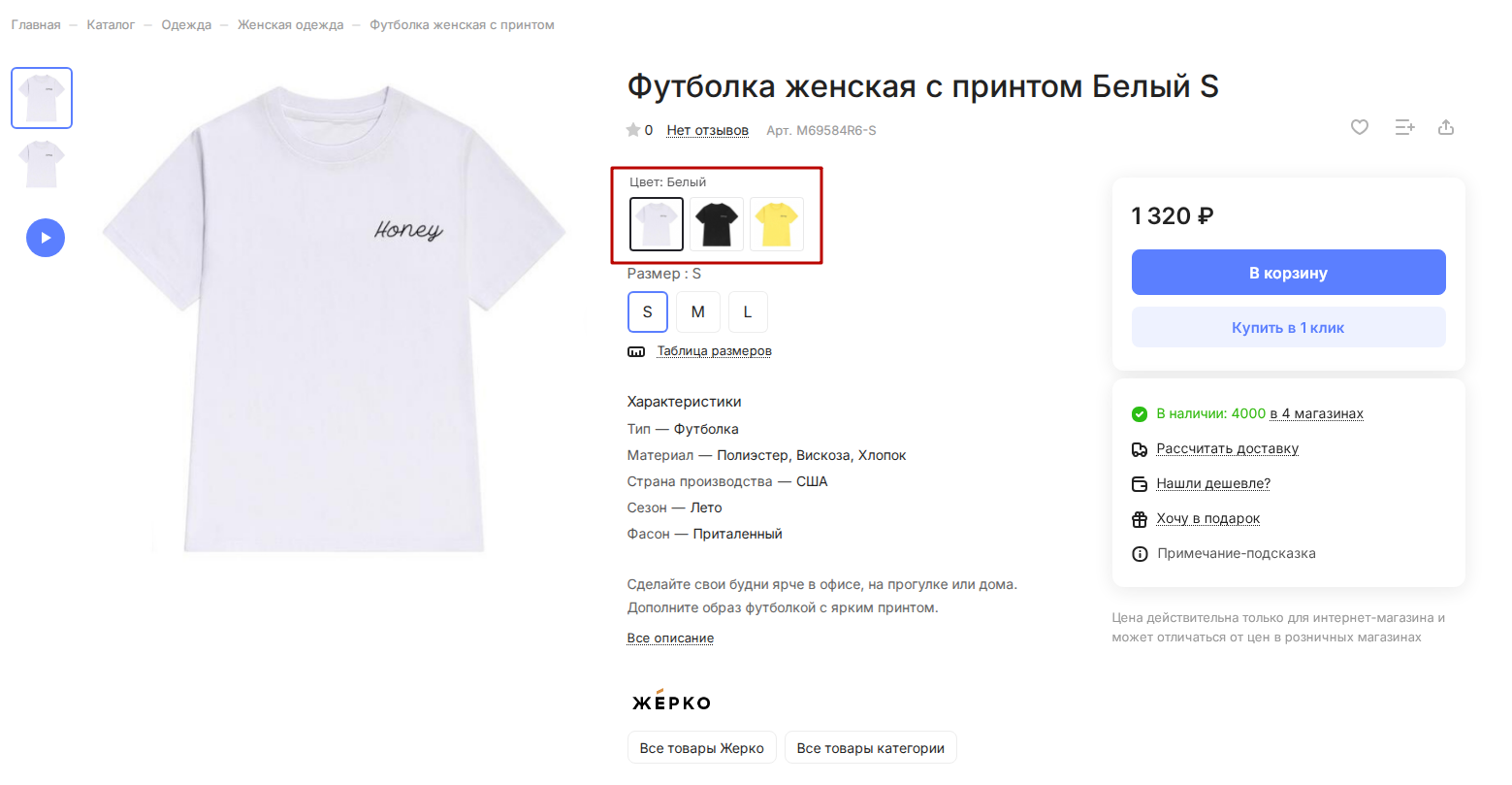1512x785 pixels.
Task: Expand the full description via Все описание
Action: (x=670, y=638)
